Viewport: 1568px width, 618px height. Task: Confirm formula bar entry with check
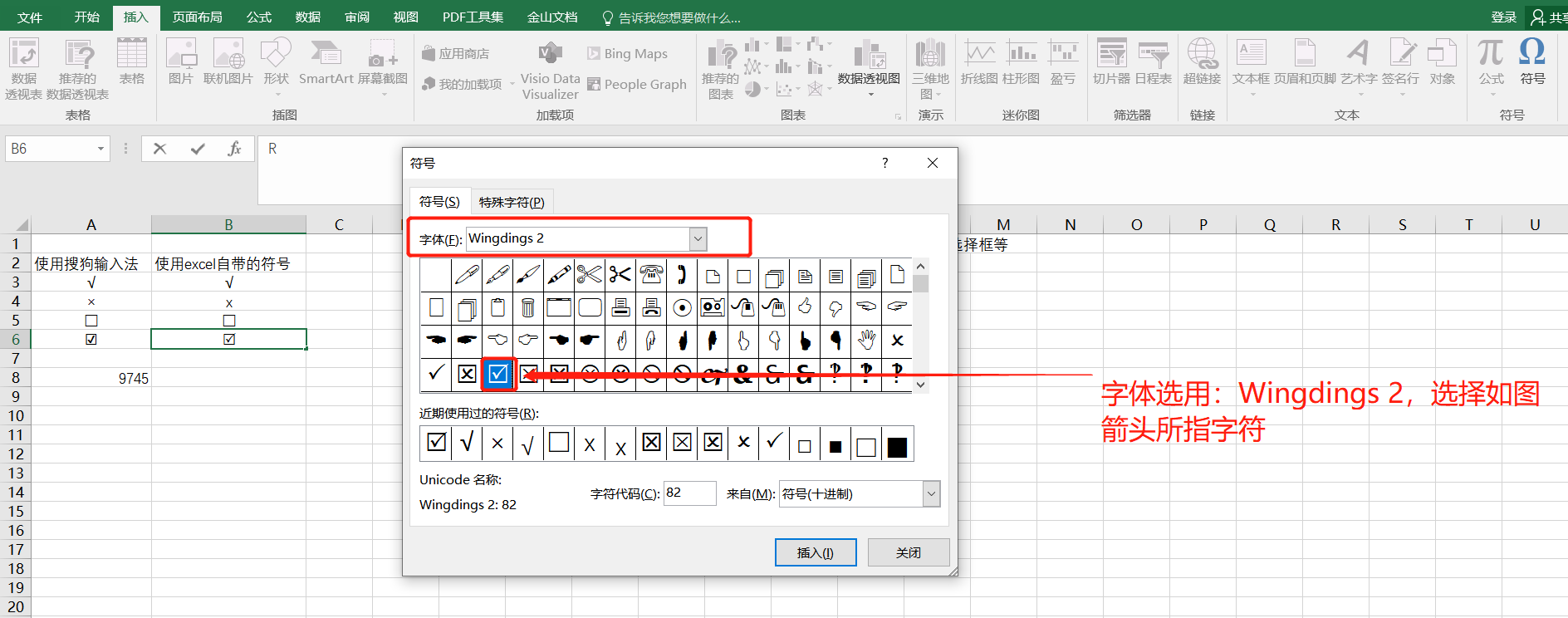pyautogui.click(x=198, y=149)
